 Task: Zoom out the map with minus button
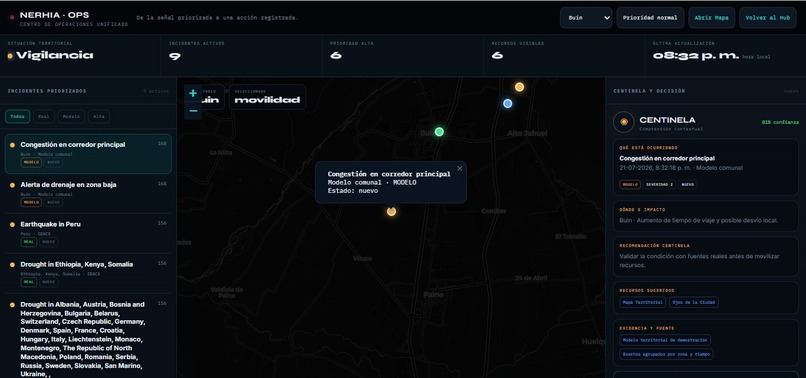point(193,111)
